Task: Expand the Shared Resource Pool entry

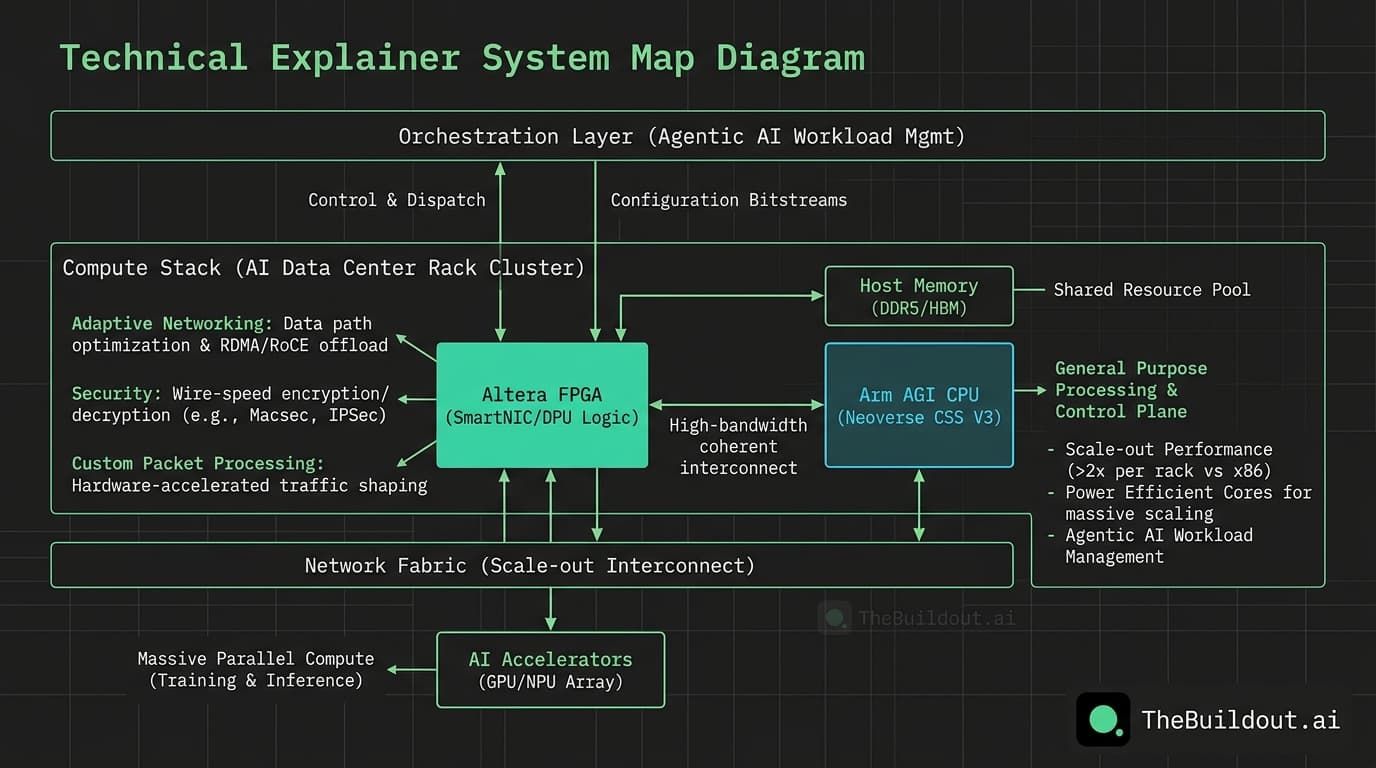Action: click(1151, 289)
